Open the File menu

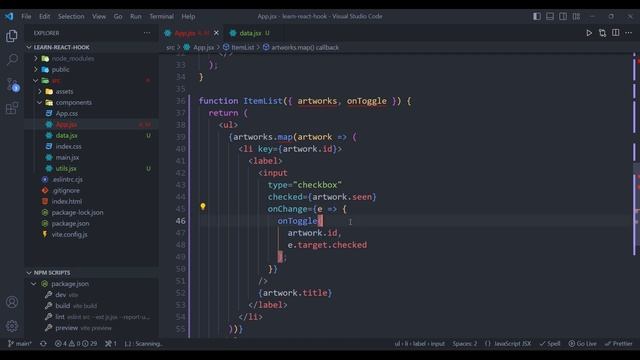26,16
